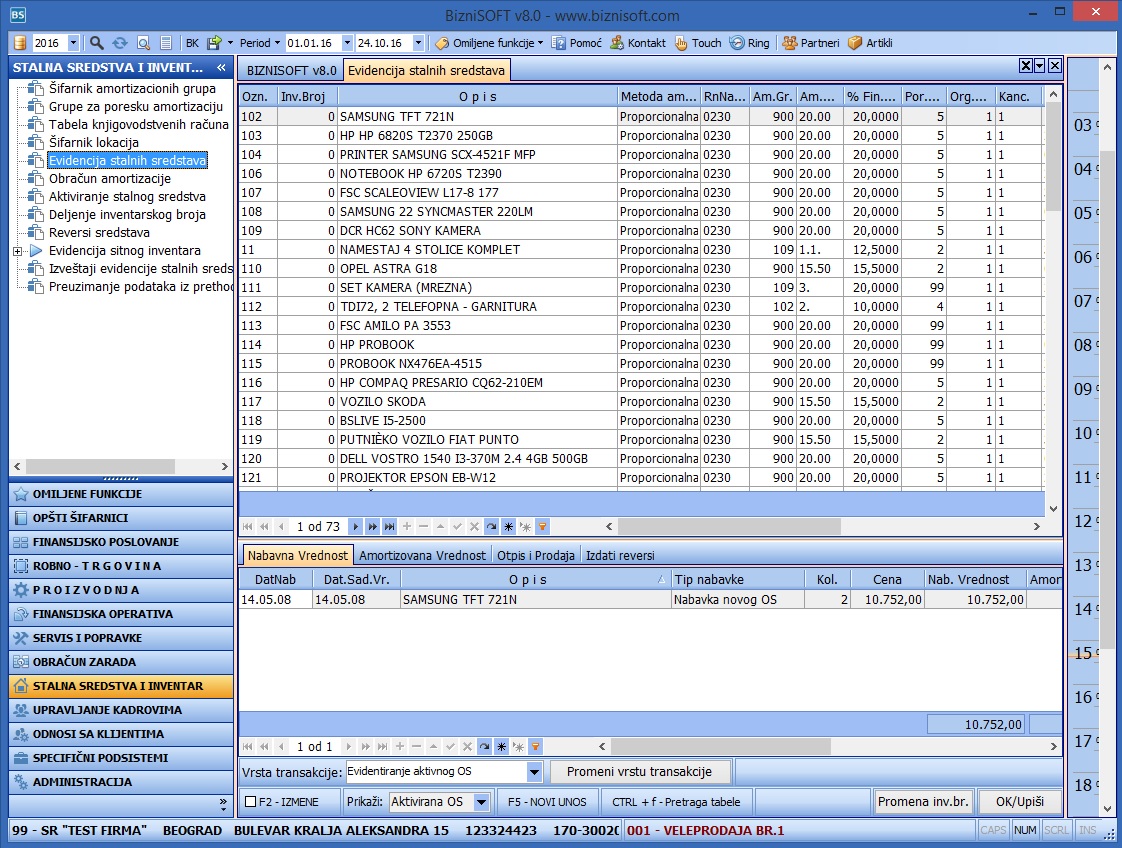Viewport: 1122px width, 848px height.
Task: Expand Evidencija sitnog inventara tree node
Action: pyautogui.click(x=18, y=251)
